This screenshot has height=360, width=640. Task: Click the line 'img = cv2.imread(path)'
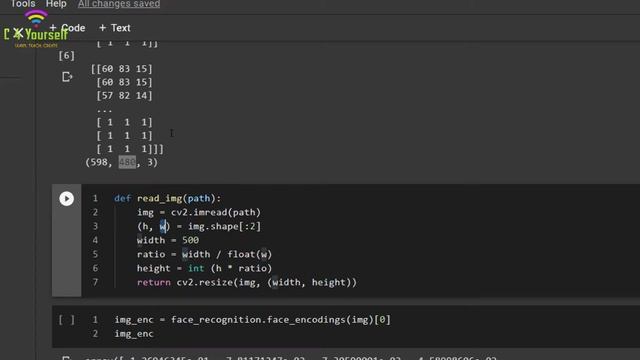199,212
